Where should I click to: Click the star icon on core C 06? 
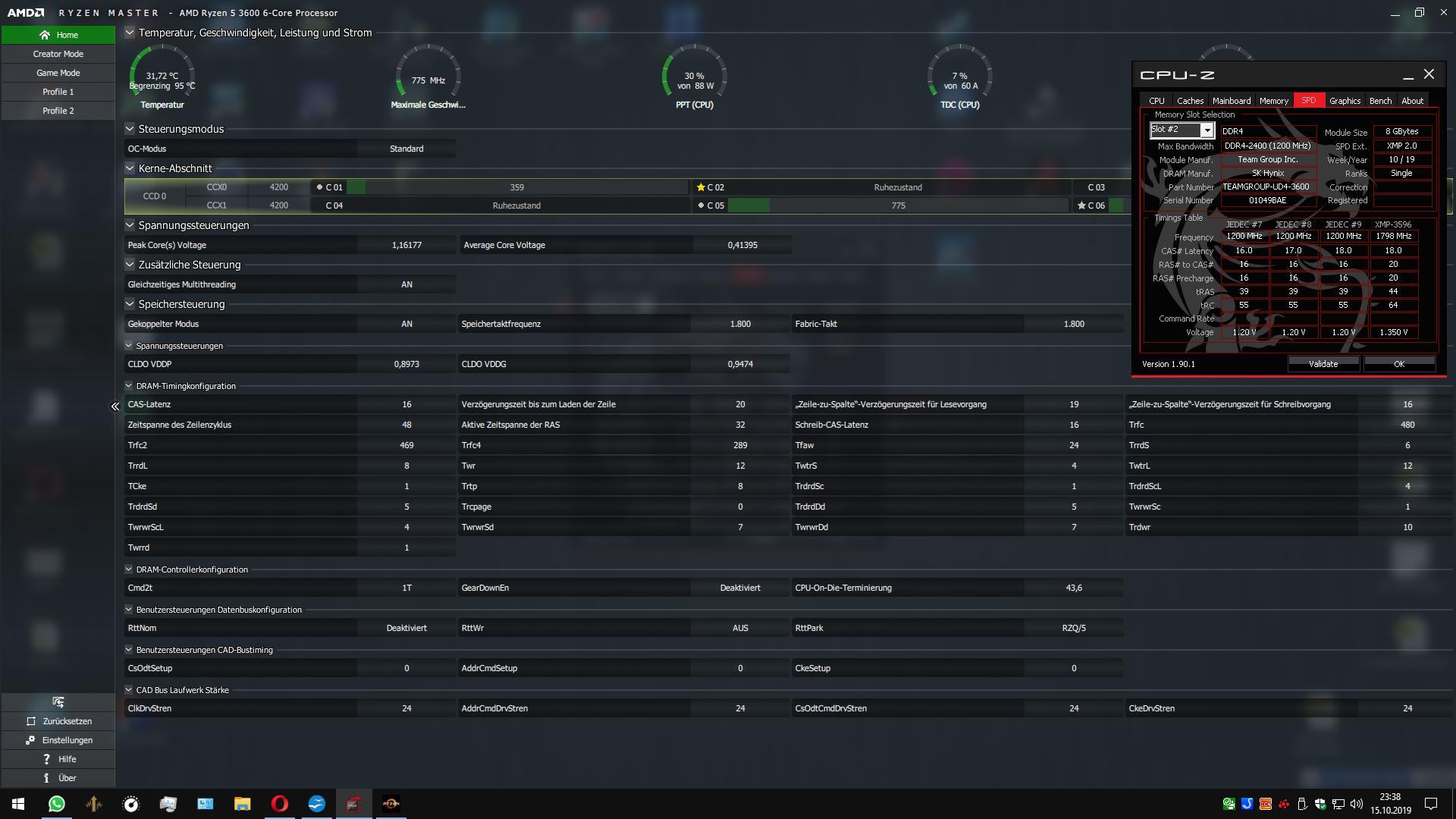pyautogui.click(x=1081, y=206)
